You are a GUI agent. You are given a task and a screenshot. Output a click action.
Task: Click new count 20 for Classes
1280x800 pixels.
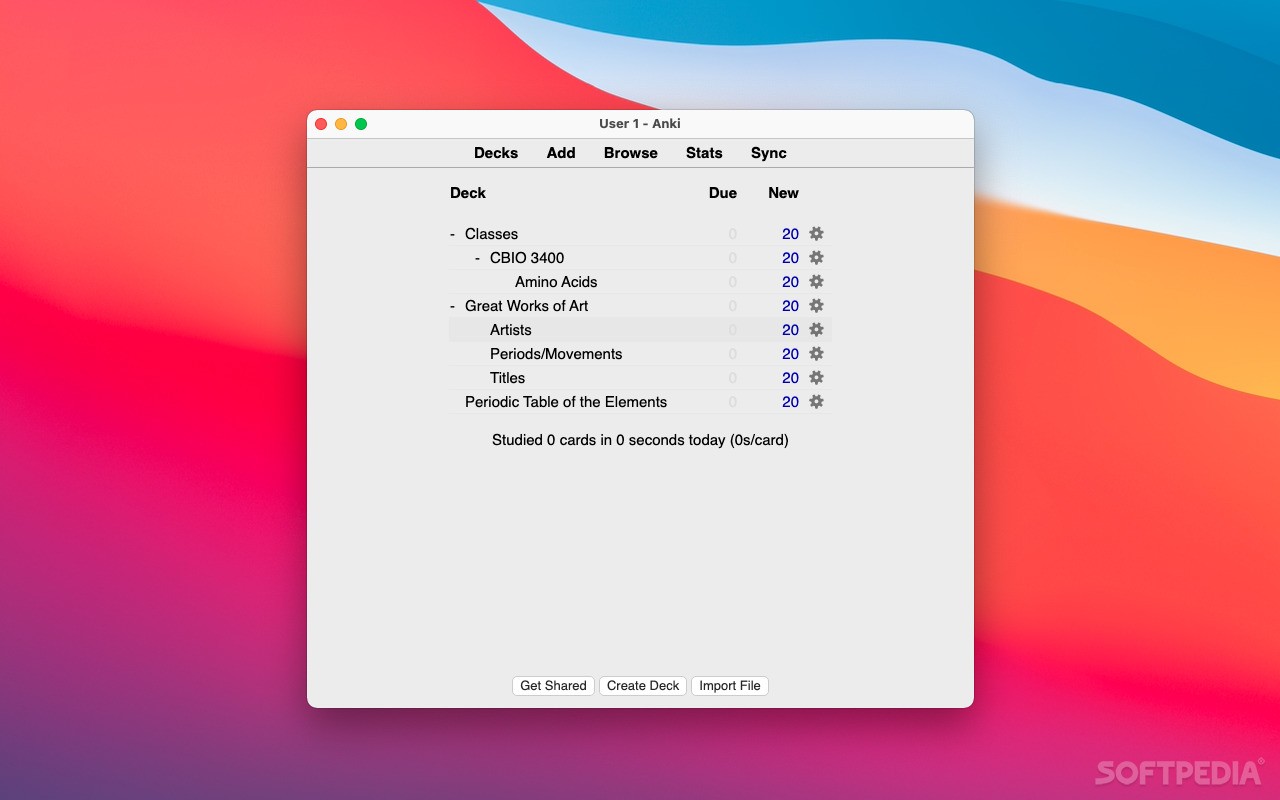[x=790, y=234]
